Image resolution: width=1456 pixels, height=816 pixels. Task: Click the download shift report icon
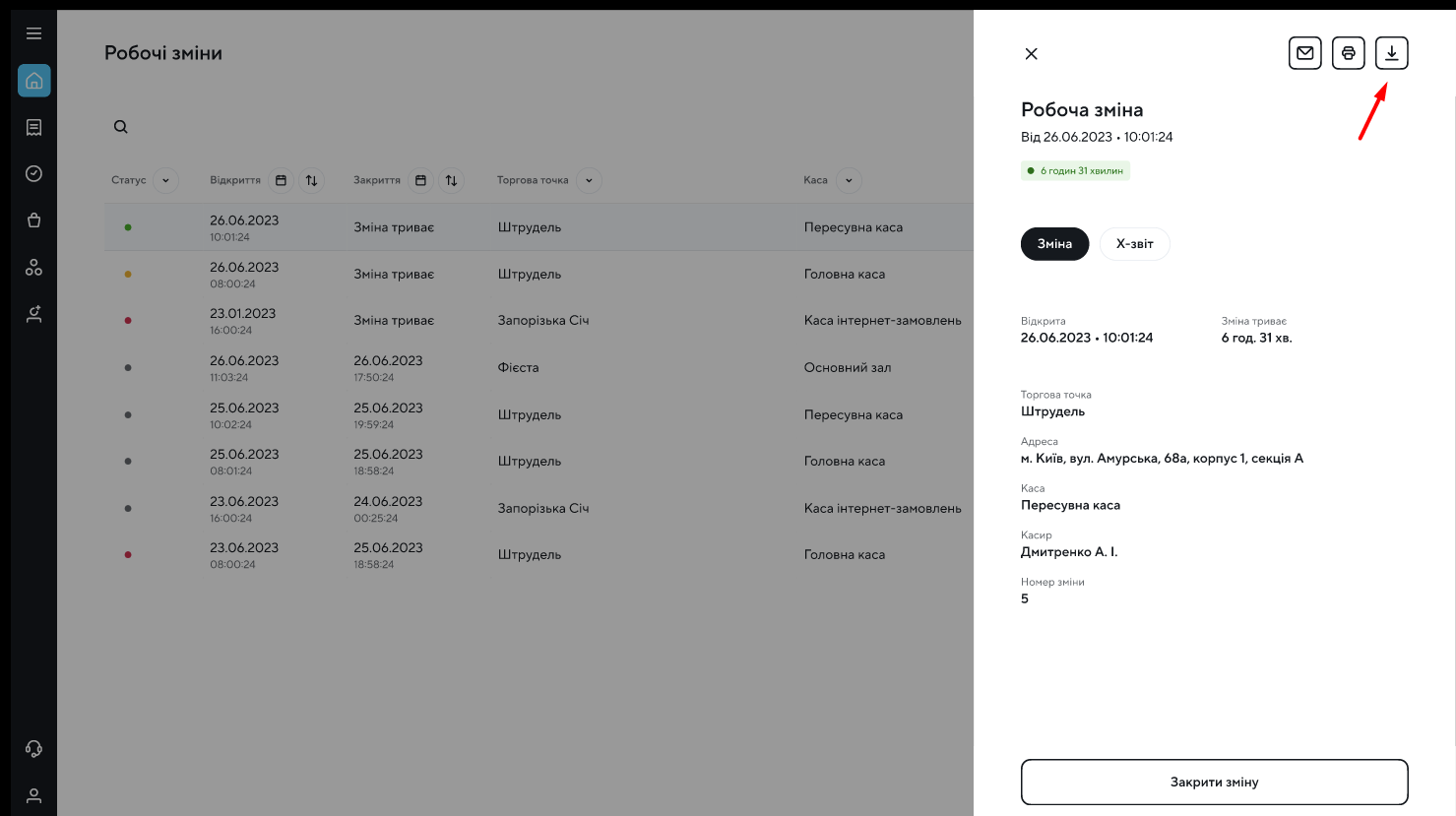(x=1391, y=53)
